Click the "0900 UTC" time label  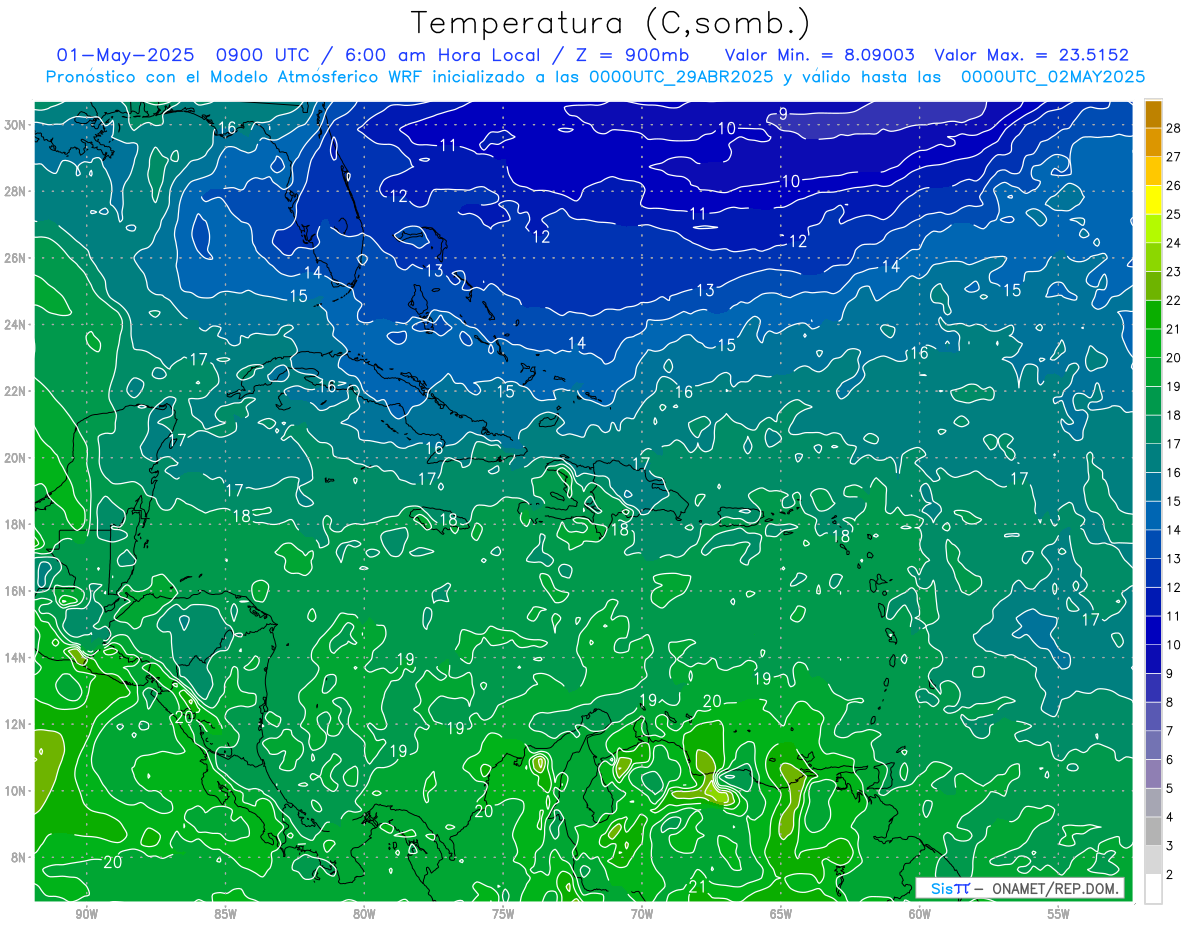click(263, 55)
